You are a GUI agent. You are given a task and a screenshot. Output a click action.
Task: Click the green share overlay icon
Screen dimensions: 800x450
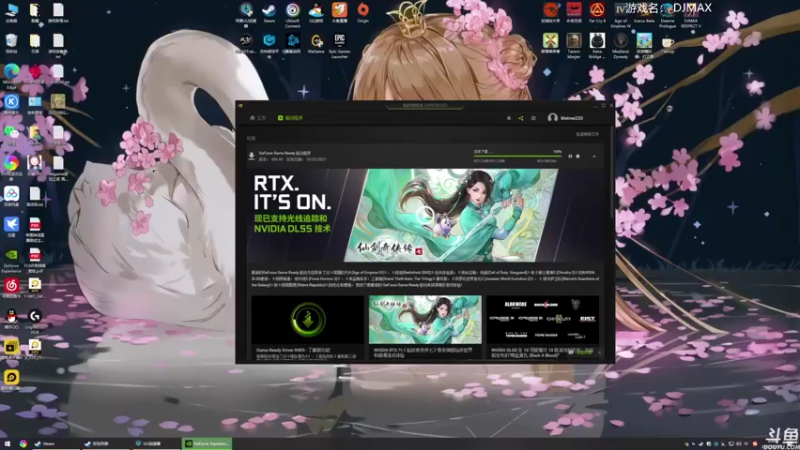point(521,118)
